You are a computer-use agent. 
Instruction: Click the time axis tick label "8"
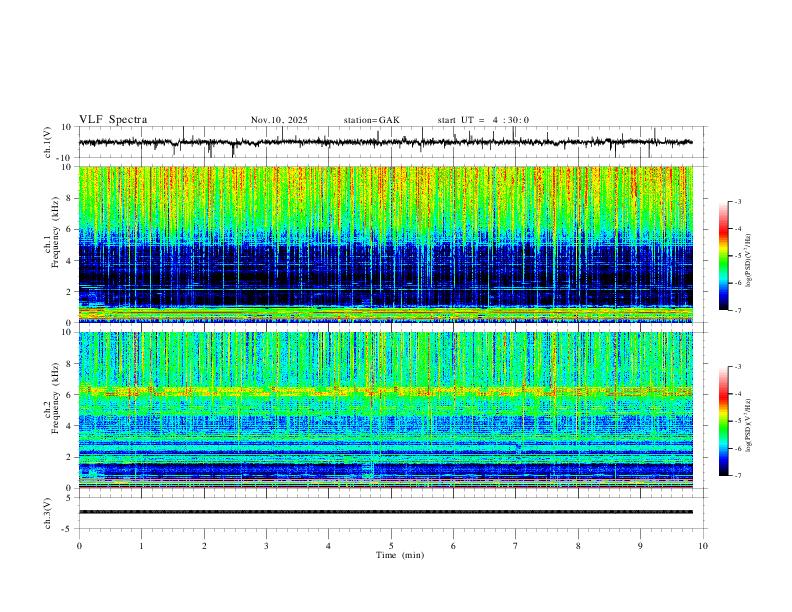[578, 546]
